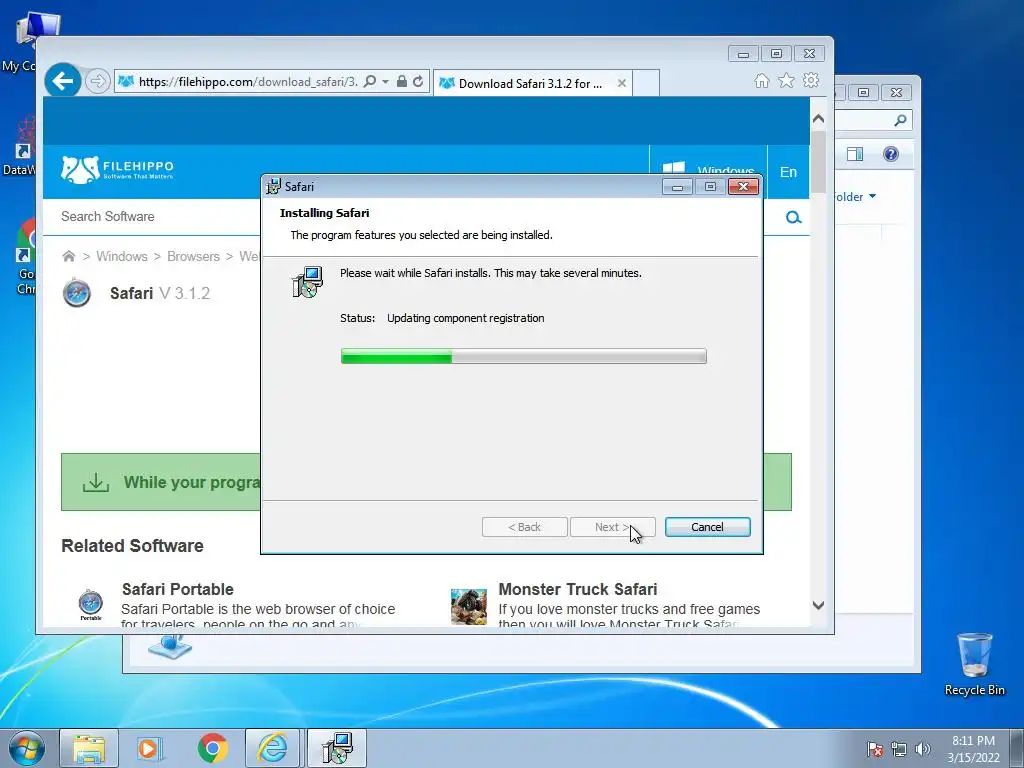Image resolution: width=1024 pixels, height=768 pixels.
Task: Click the search icon in the background Explorer window
Action: point(900,120)
